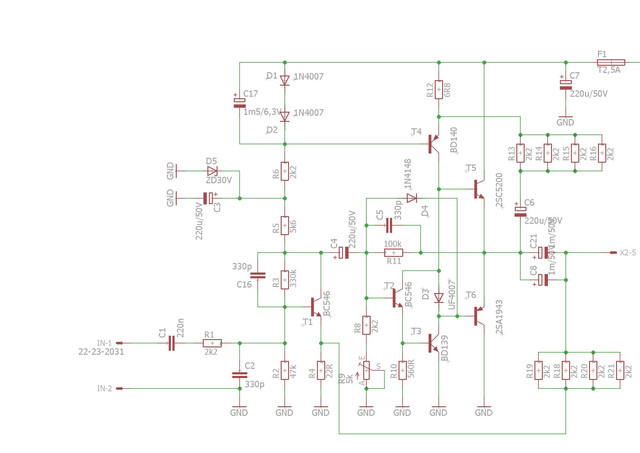Select resistor R10 symbol
This screenshot has height=453, width=640.
(x=402, y=370)
